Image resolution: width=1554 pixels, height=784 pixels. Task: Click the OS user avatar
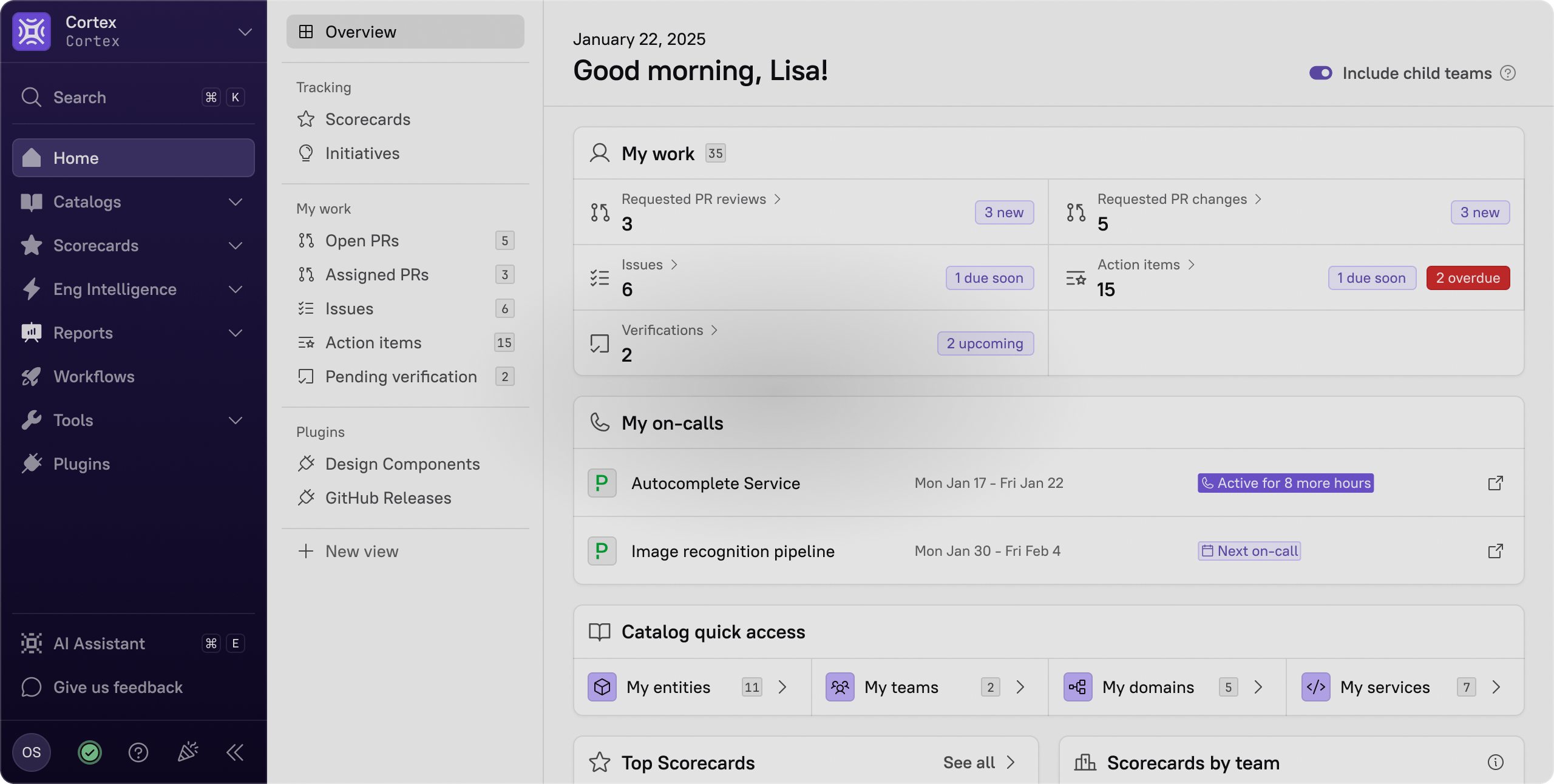tap(32, 752)
